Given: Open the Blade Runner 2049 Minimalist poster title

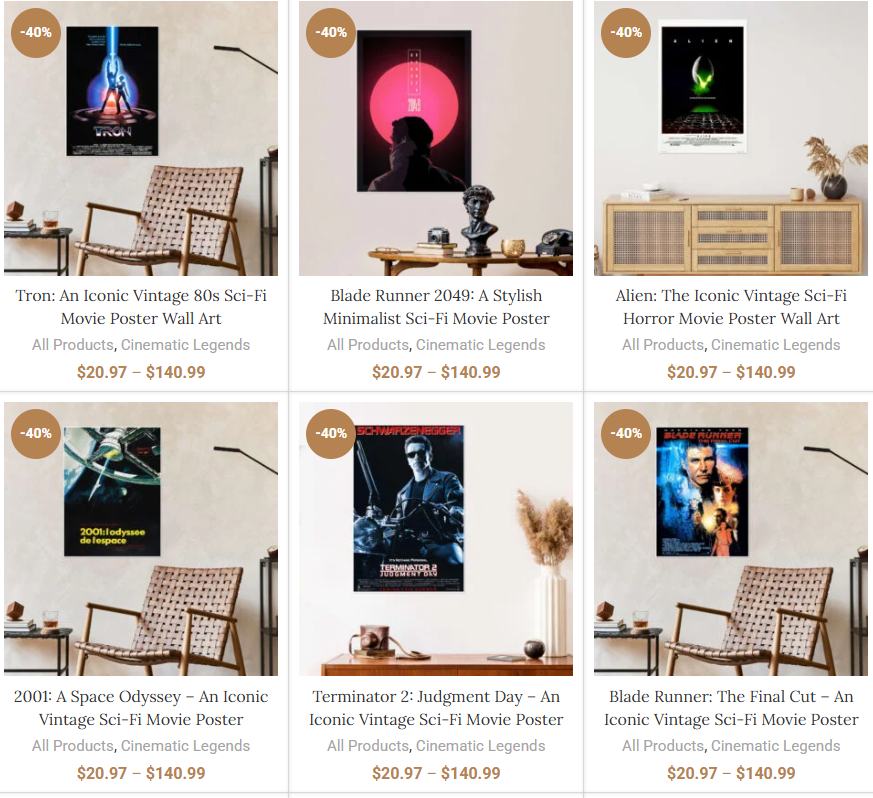Looking at the screenshot, I should coord(436,307).
